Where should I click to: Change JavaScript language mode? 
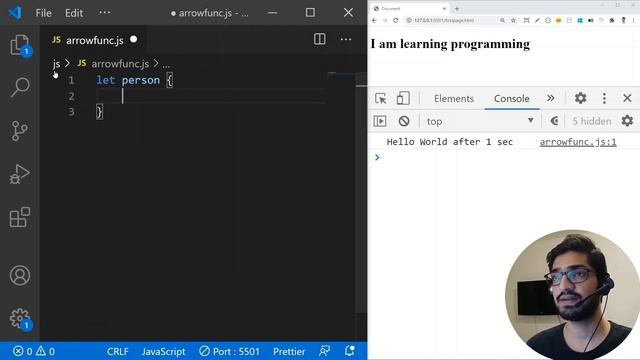click(x=164, y=351)
